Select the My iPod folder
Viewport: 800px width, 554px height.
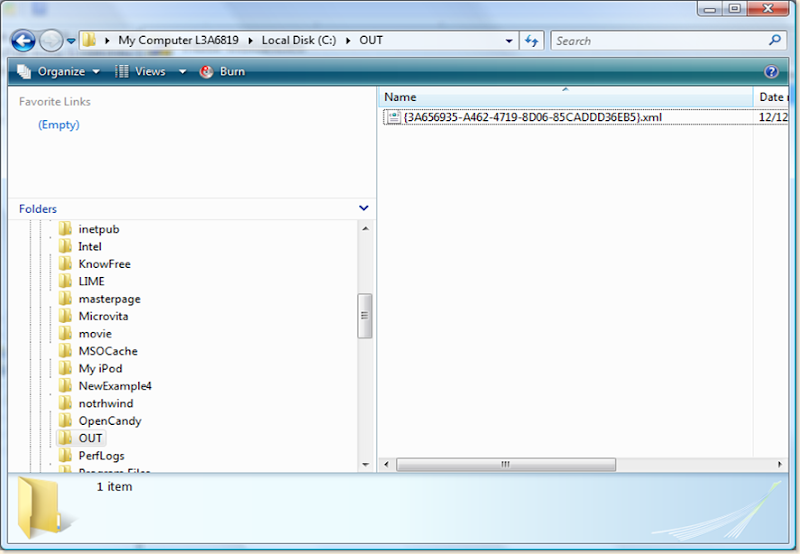click(100, 369)
